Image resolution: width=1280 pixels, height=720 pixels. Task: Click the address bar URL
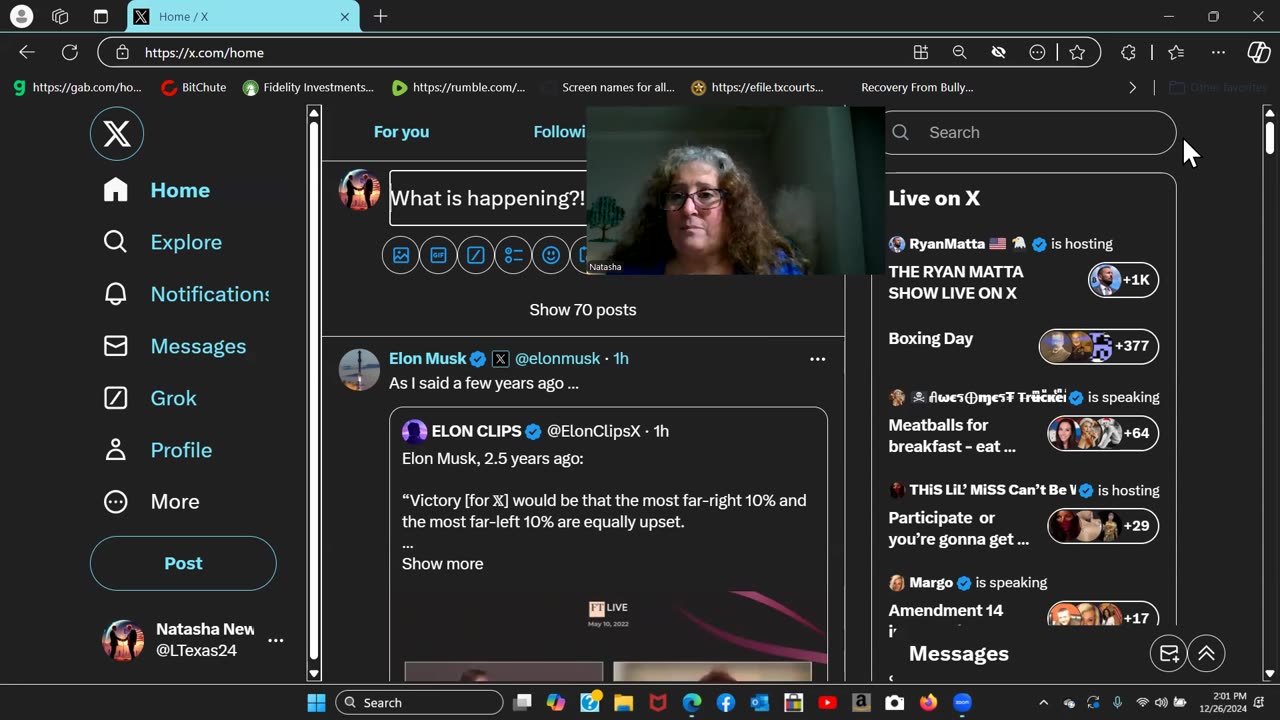204,52
